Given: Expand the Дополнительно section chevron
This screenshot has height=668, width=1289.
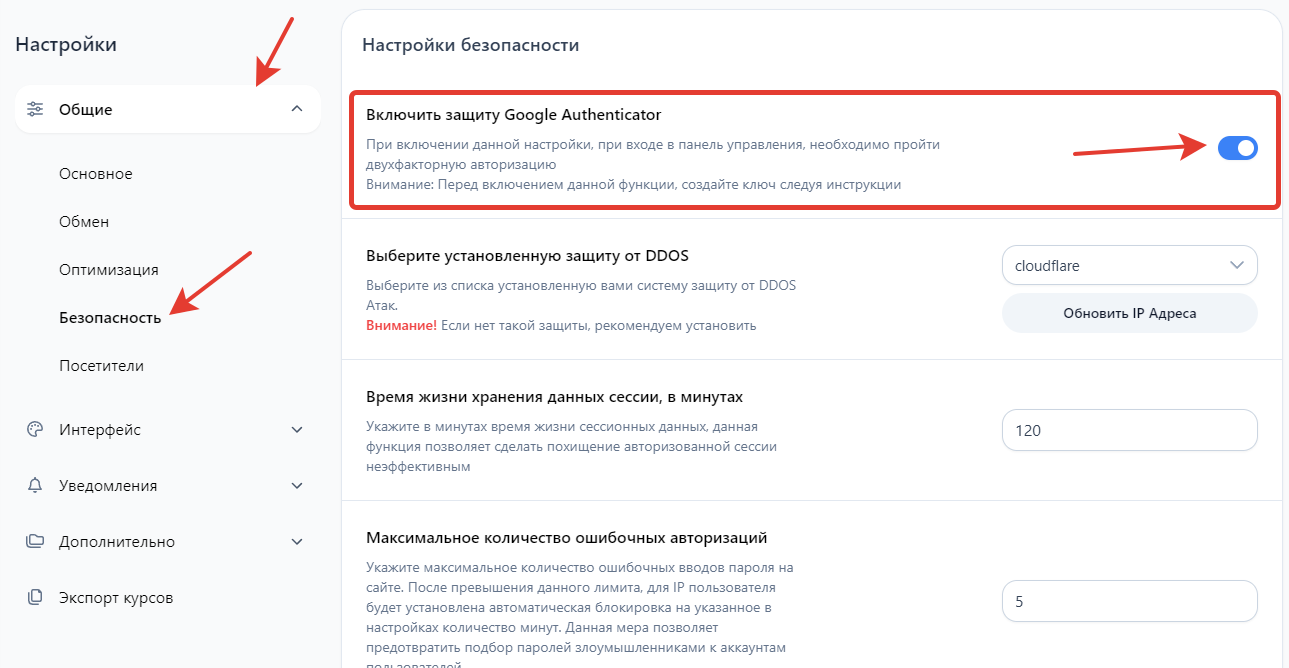Looking at the screenshot, I should 296,542.
